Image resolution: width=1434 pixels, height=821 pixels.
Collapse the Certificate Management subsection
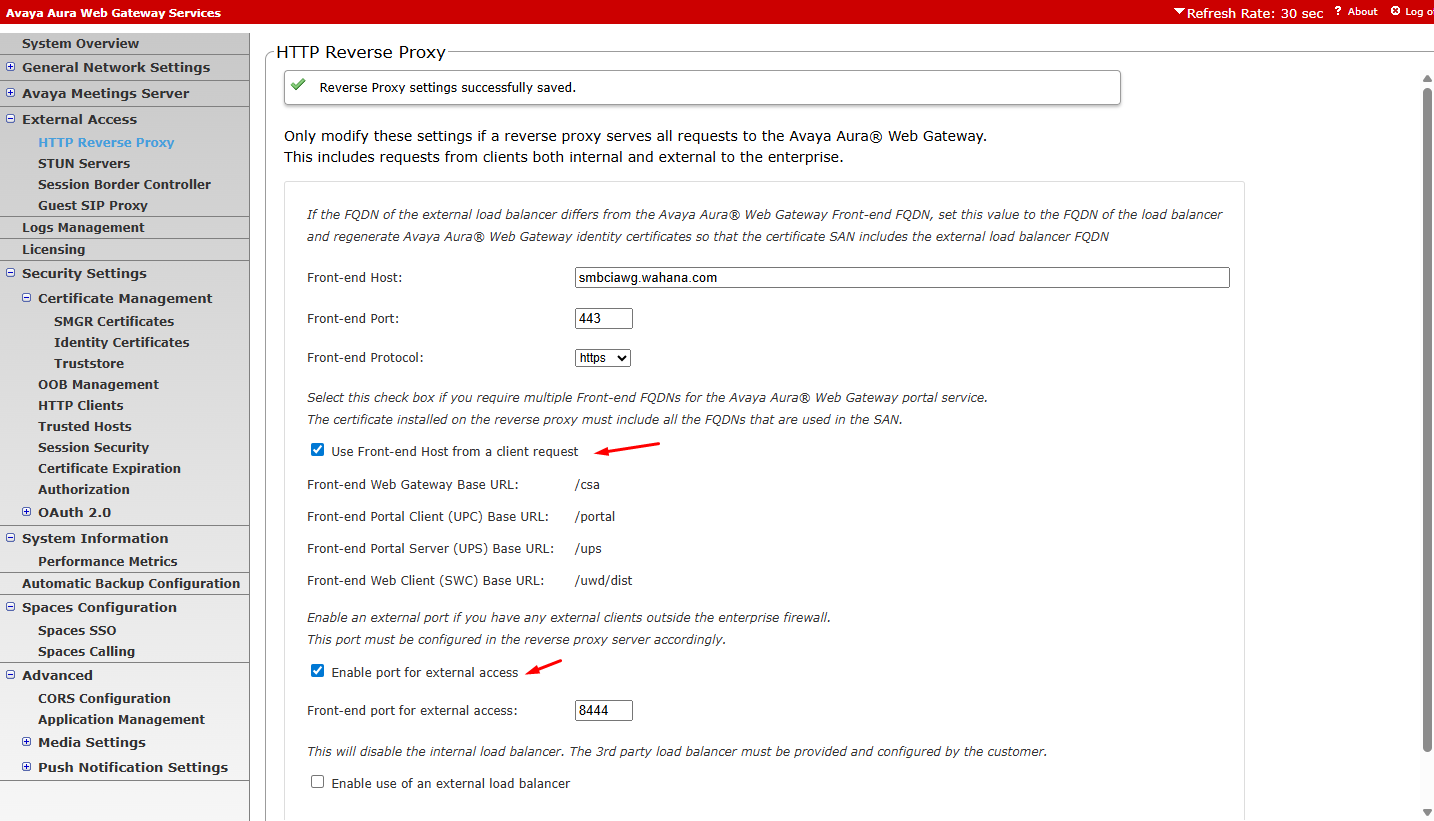(27, 298)
